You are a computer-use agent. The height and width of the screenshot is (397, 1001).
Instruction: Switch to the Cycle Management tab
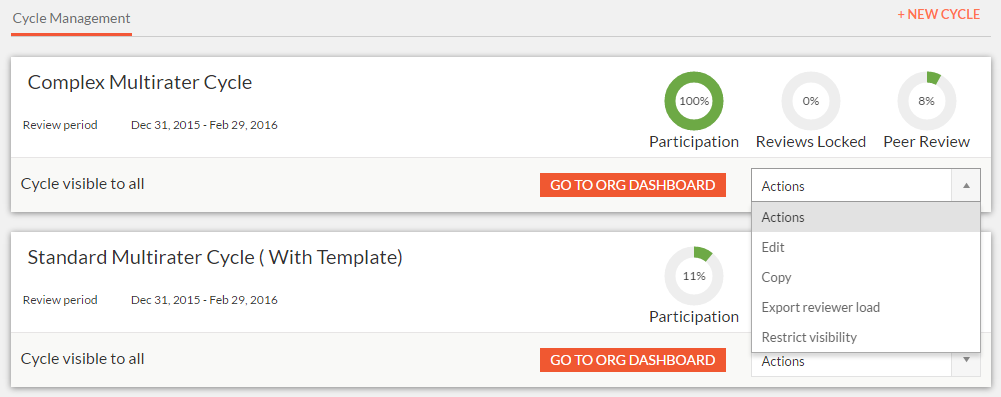pyautogui.click(x=72, y=18)
